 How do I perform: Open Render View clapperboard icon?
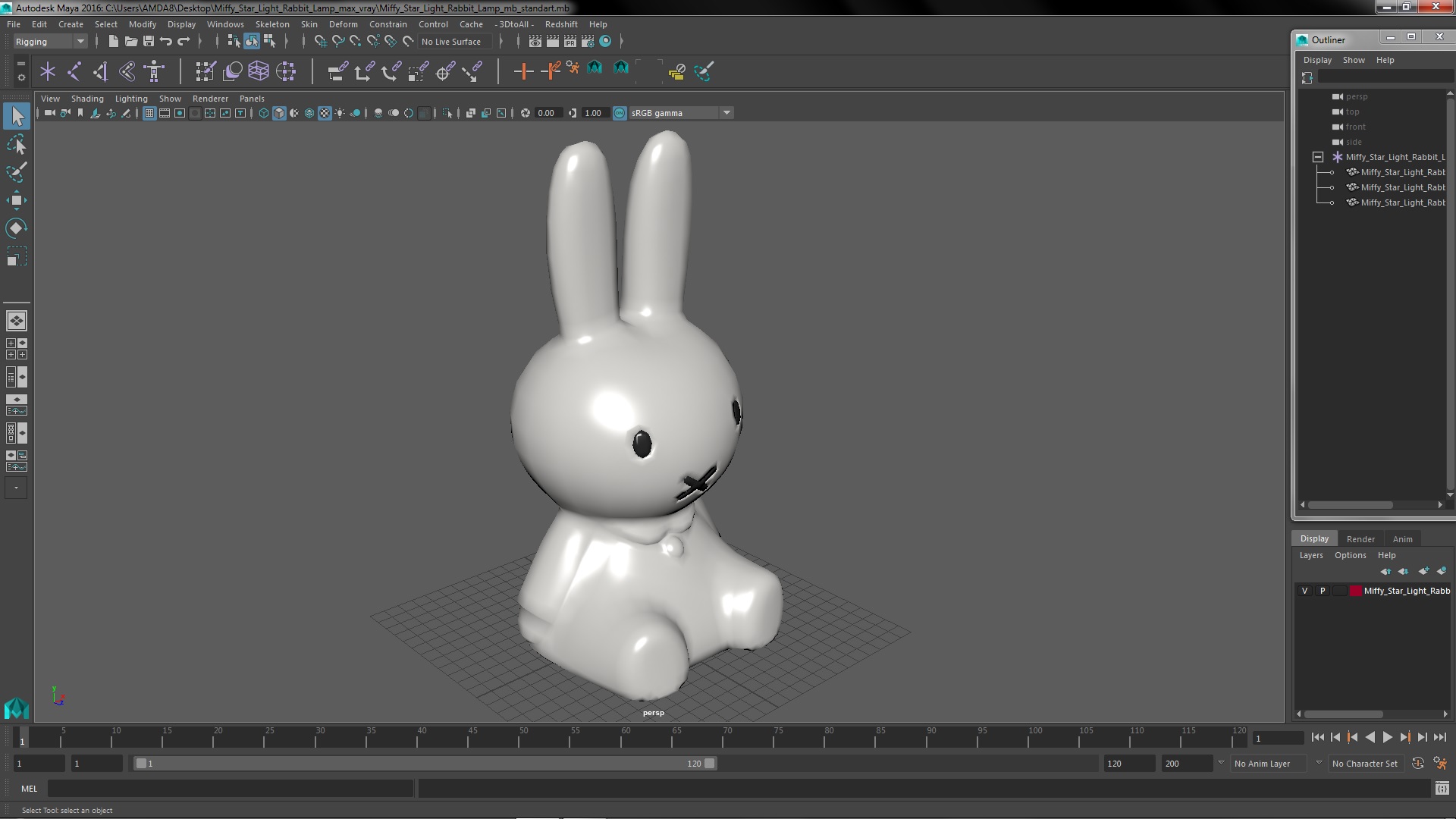click(x=535, y=41)
